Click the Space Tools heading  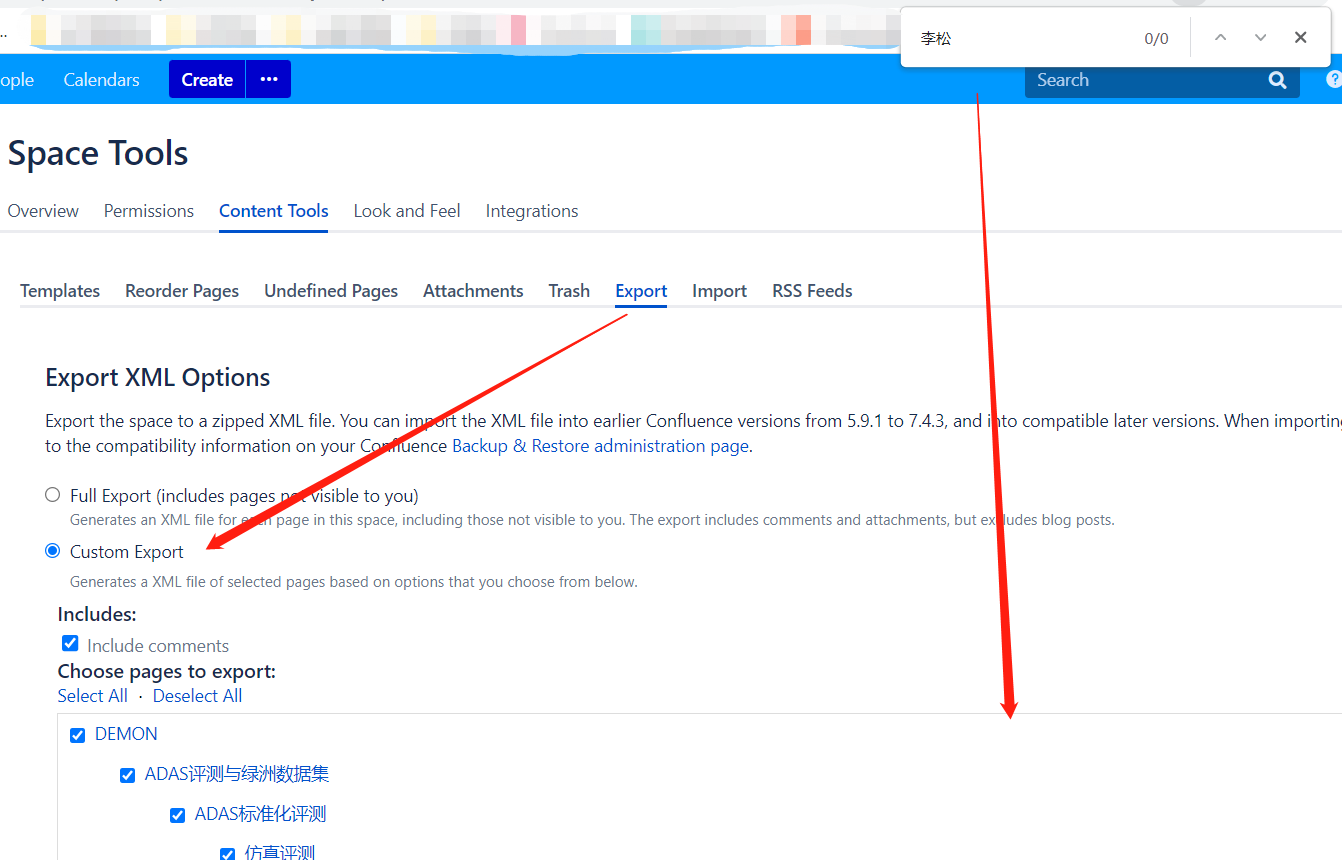[x=98, y=153]
